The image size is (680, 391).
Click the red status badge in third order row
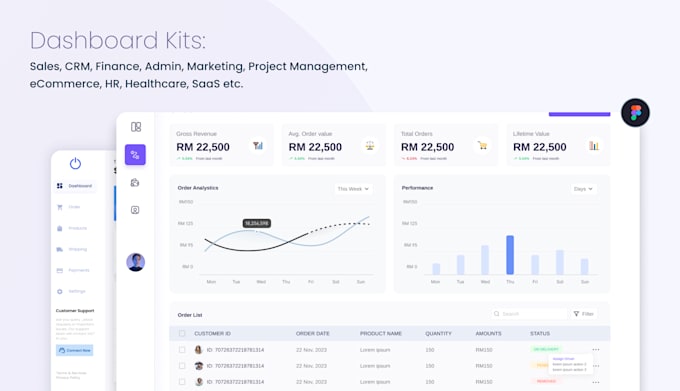click(x=546, y=381)
